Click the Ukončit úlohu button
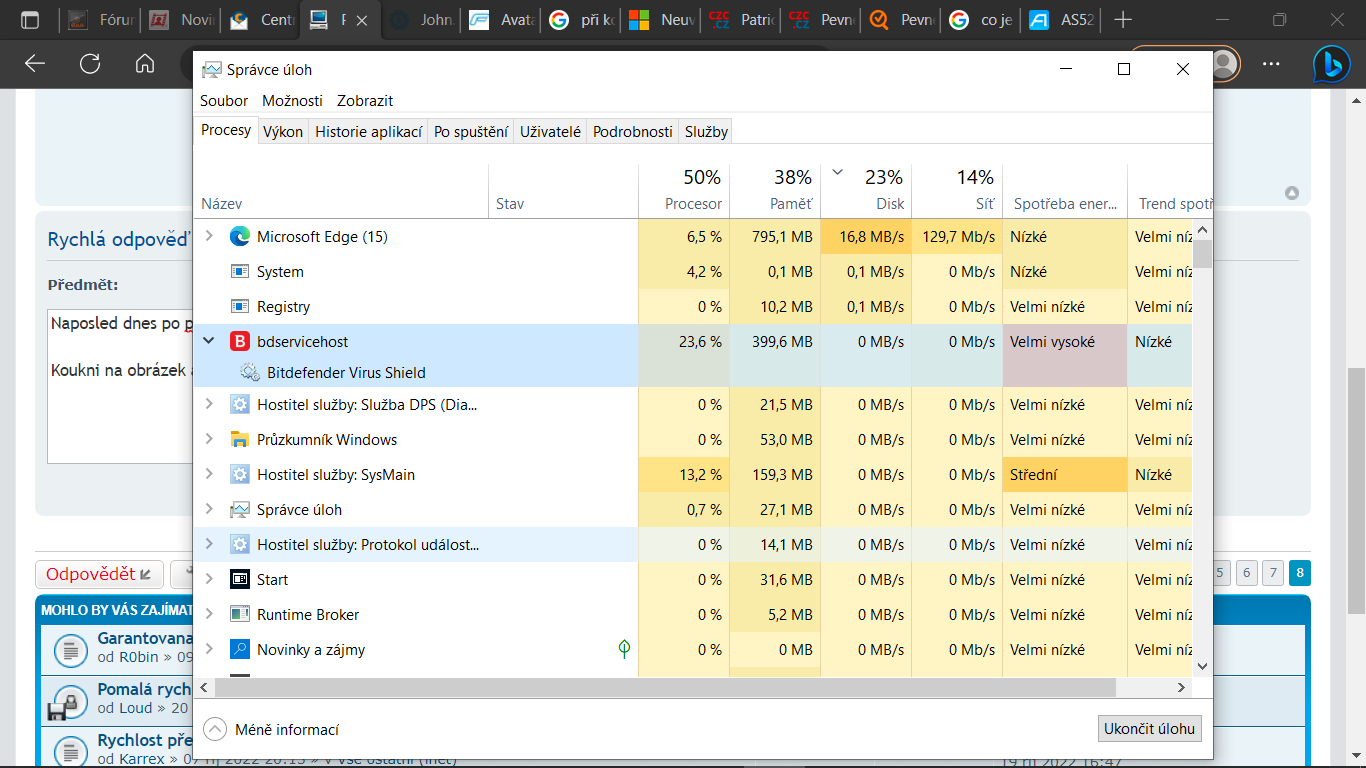Viewport: 1366px width, 768px height. pos(1149,729)
